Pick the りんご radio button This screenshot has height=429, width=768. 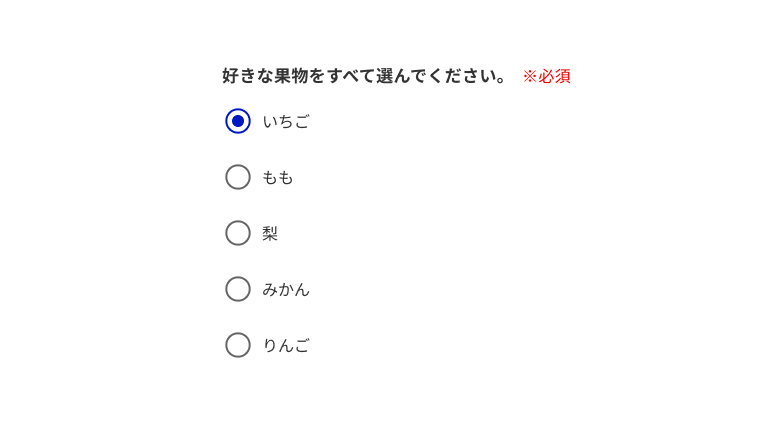(238, 345)
